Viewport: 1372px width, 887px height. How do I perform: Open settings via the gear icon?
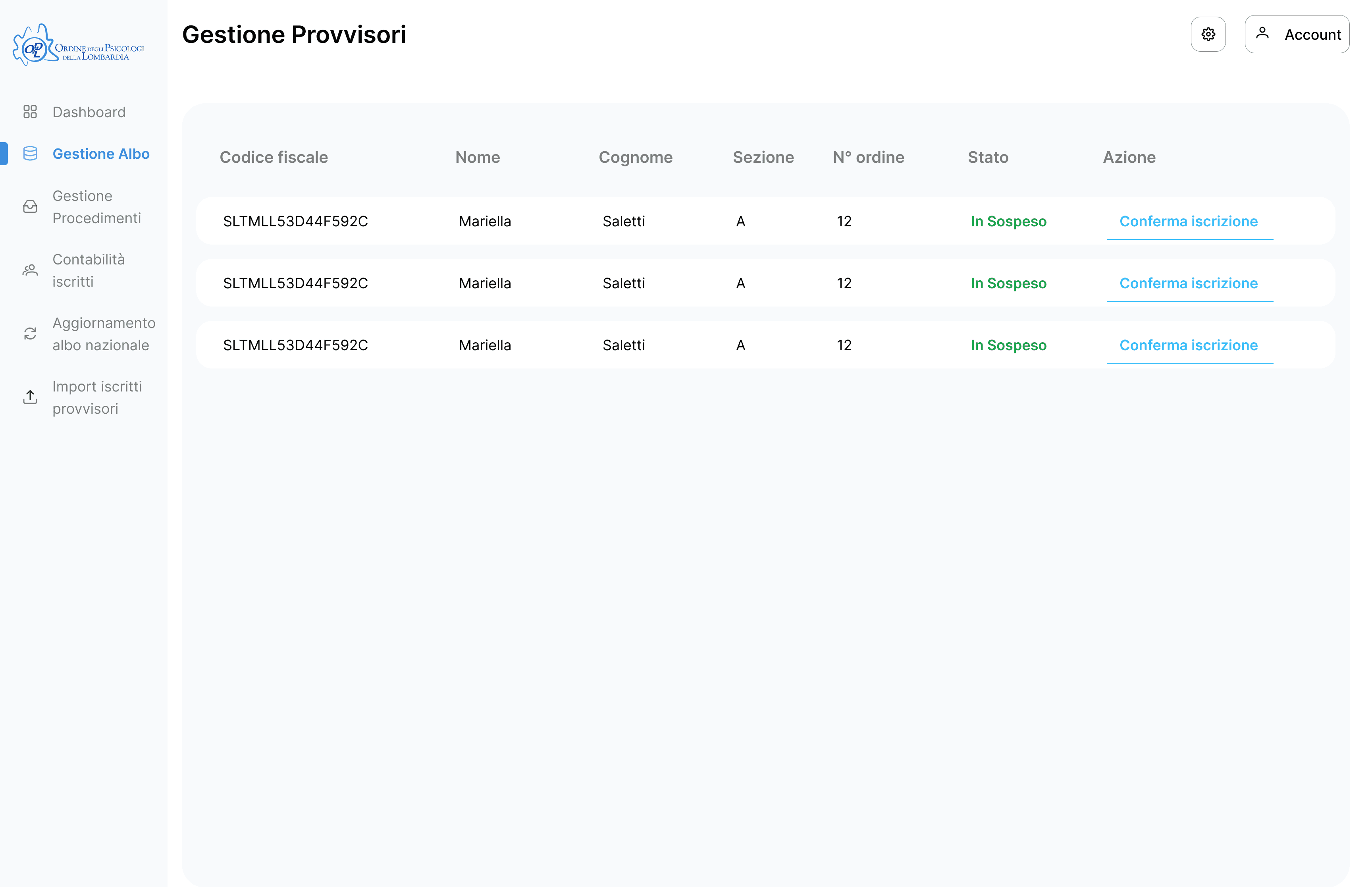[1207, 34]
